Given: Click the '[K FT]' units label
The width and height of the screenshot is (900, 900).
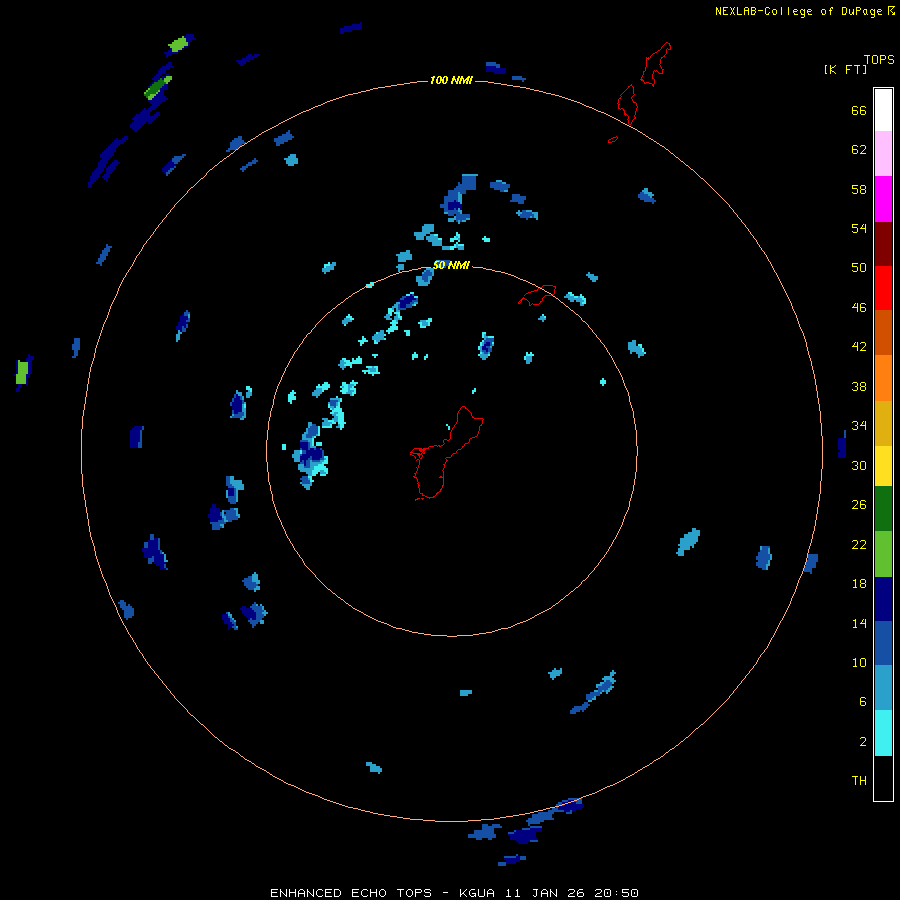Looking at the screenshot, I should 845,69.
